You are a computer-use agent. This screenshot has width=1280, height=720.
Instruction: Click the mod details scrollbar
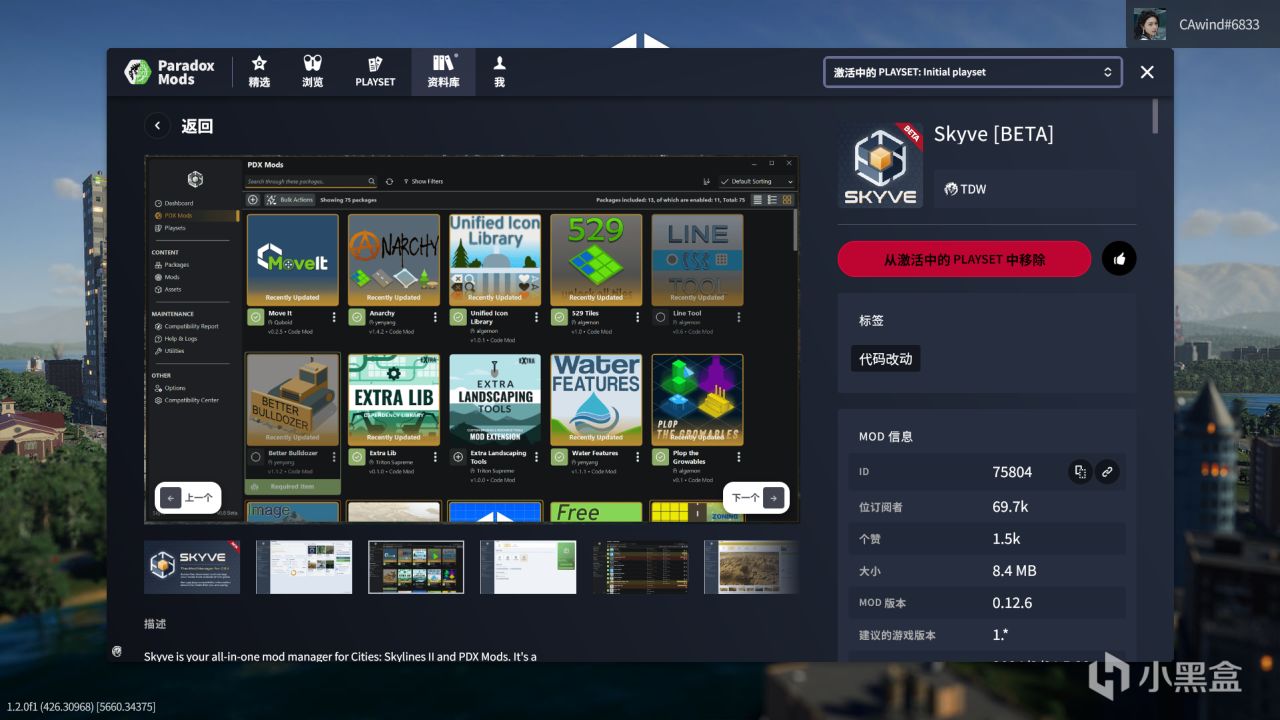1156,116
